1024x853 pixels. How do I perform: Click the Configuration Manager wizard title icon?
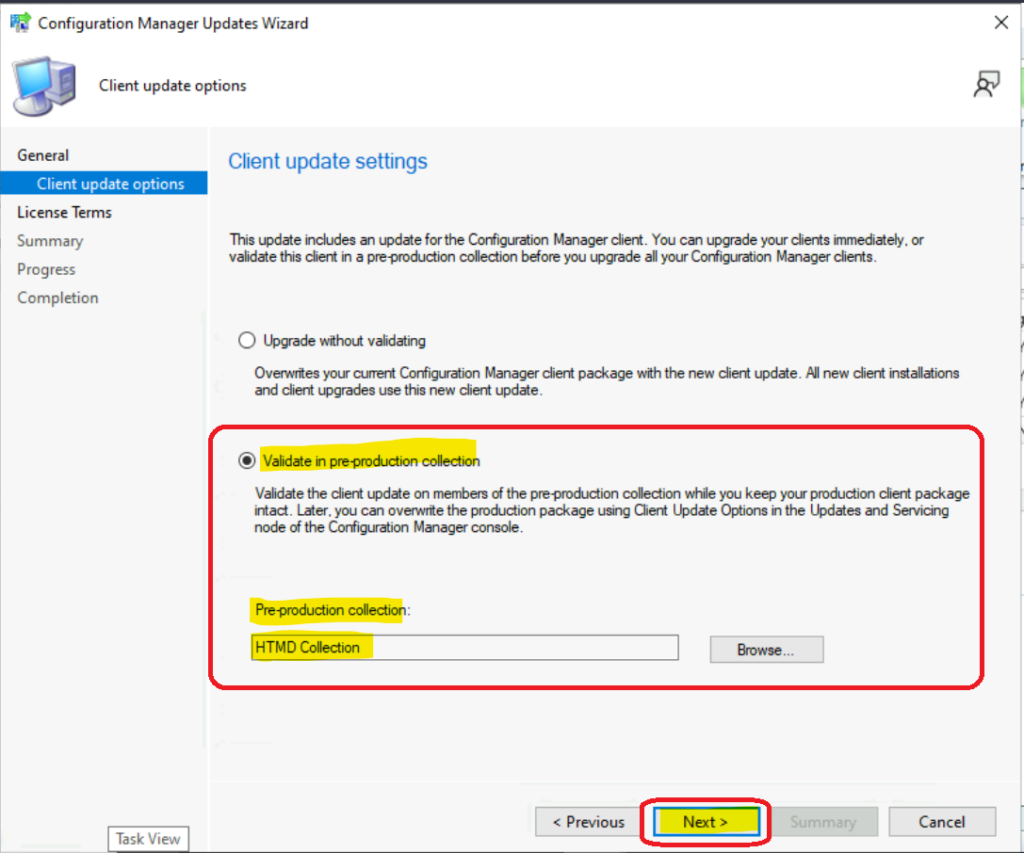[x=20, y=23]
